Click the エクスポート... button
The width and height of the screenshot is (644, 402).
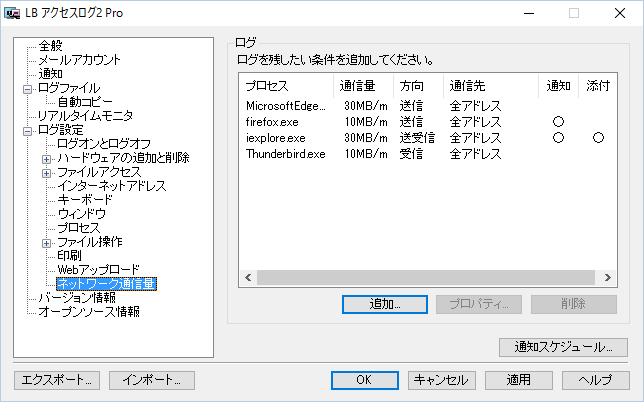(57, 380)
